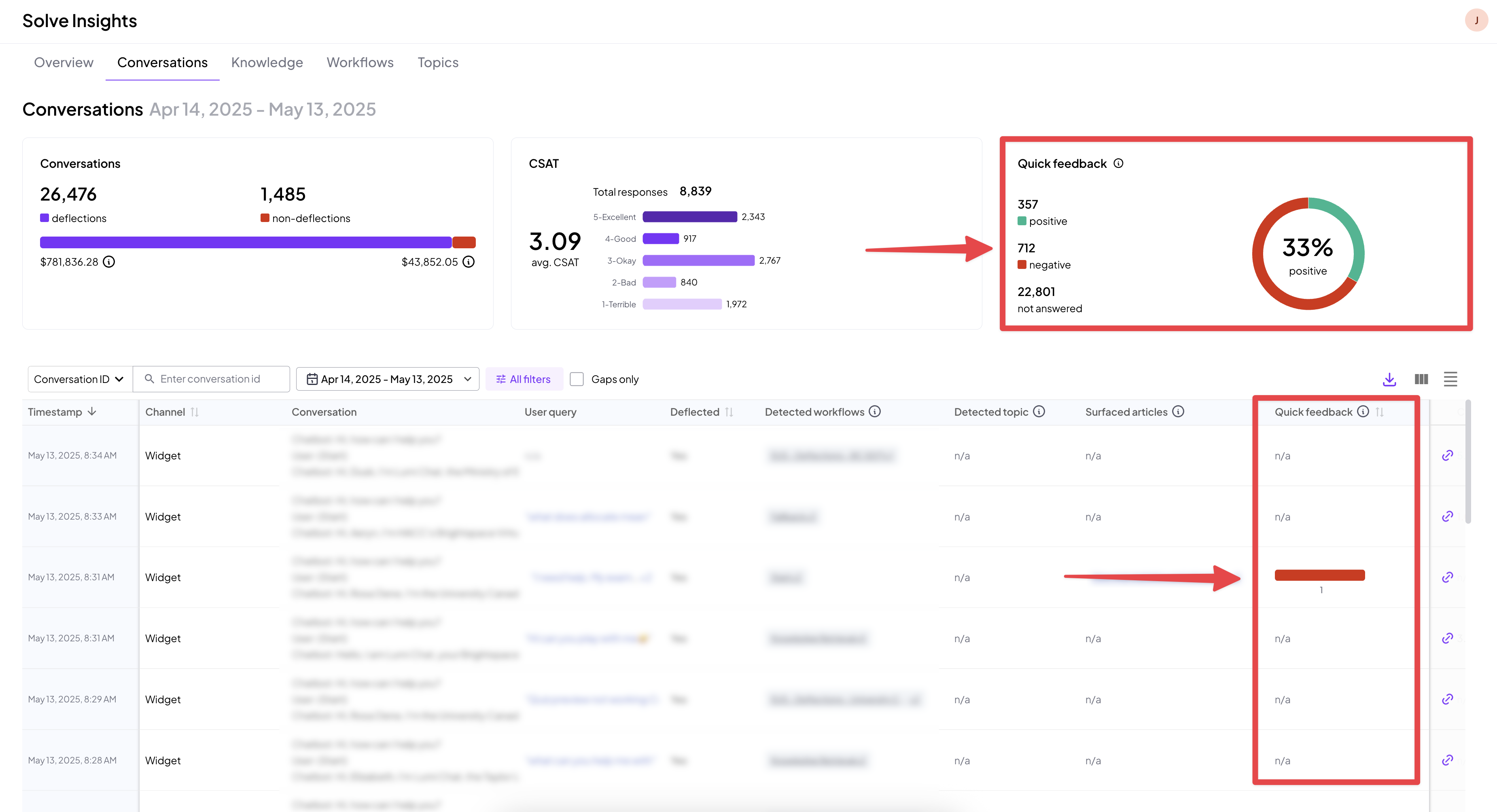Screen dimensions: 1497x812
Task: Click the 5-Excellent CSAT bar
Action: tap(690, 217)
